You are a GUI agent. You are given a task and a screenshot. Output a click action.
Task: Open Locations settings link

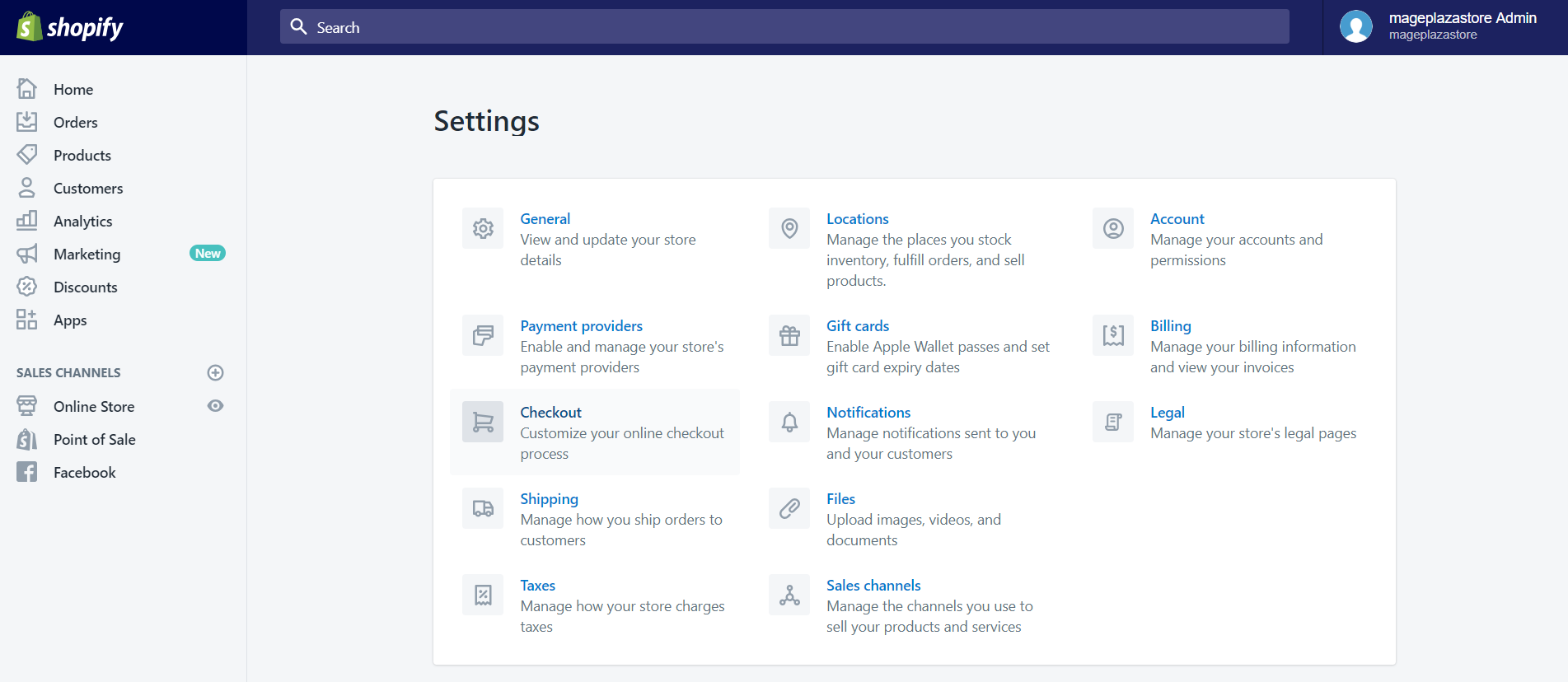click(858, 218)
